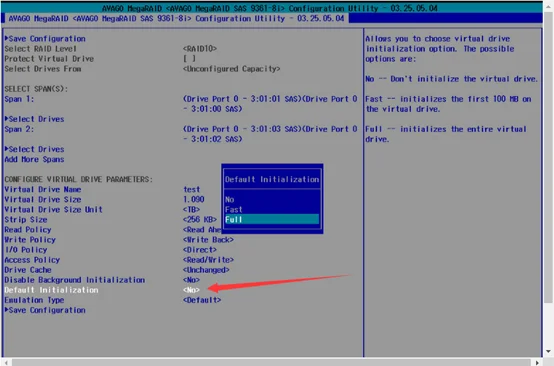Image resolution: width=554 pixels, height=366 pixels.
Task: Click vertical scrollbar down arrow
Action: [548, 352]
